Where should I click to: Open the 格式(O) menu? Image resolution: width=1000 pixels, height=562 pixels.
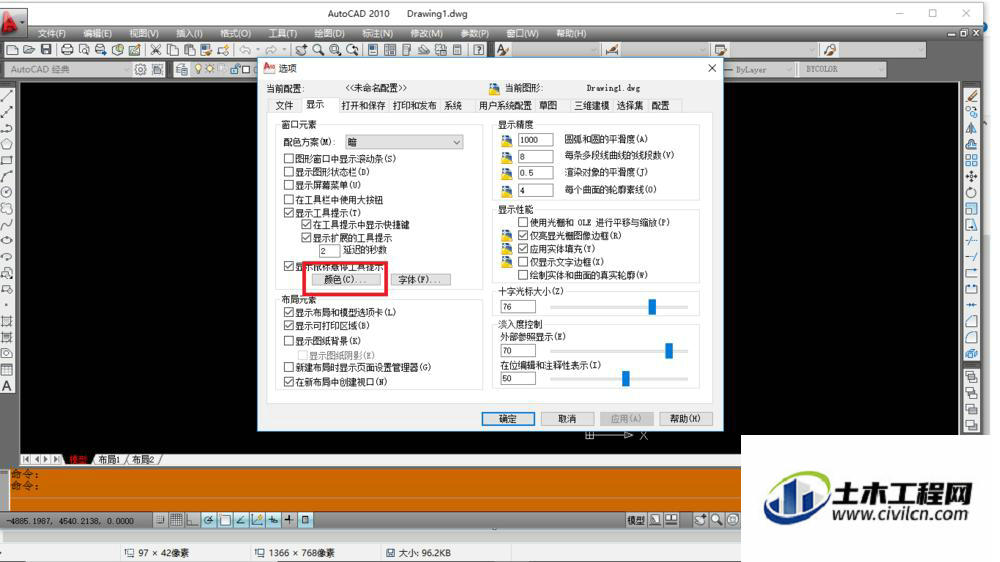coord(235,33)
